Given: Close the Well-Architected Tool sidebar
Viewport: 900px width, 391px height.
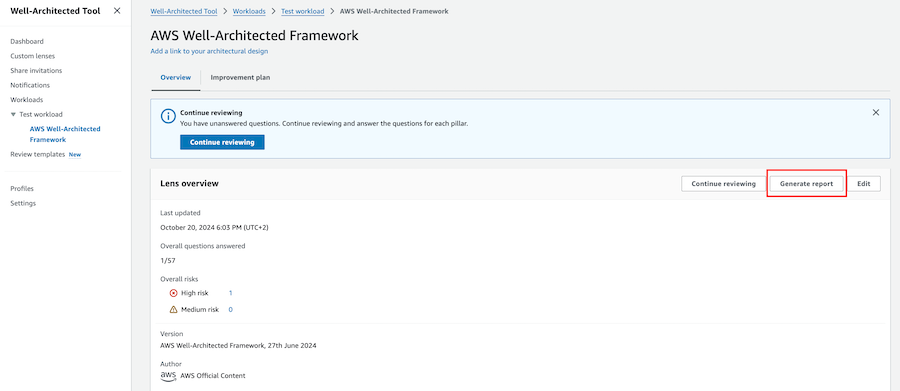Looking at the screenshot, I should (x=117, y=11).
